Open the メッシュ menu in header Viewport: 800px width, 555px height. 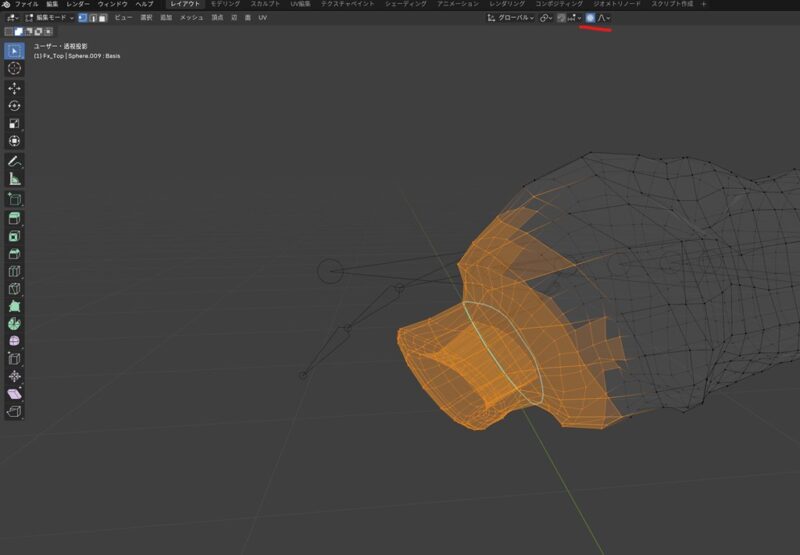click(191, 18)
